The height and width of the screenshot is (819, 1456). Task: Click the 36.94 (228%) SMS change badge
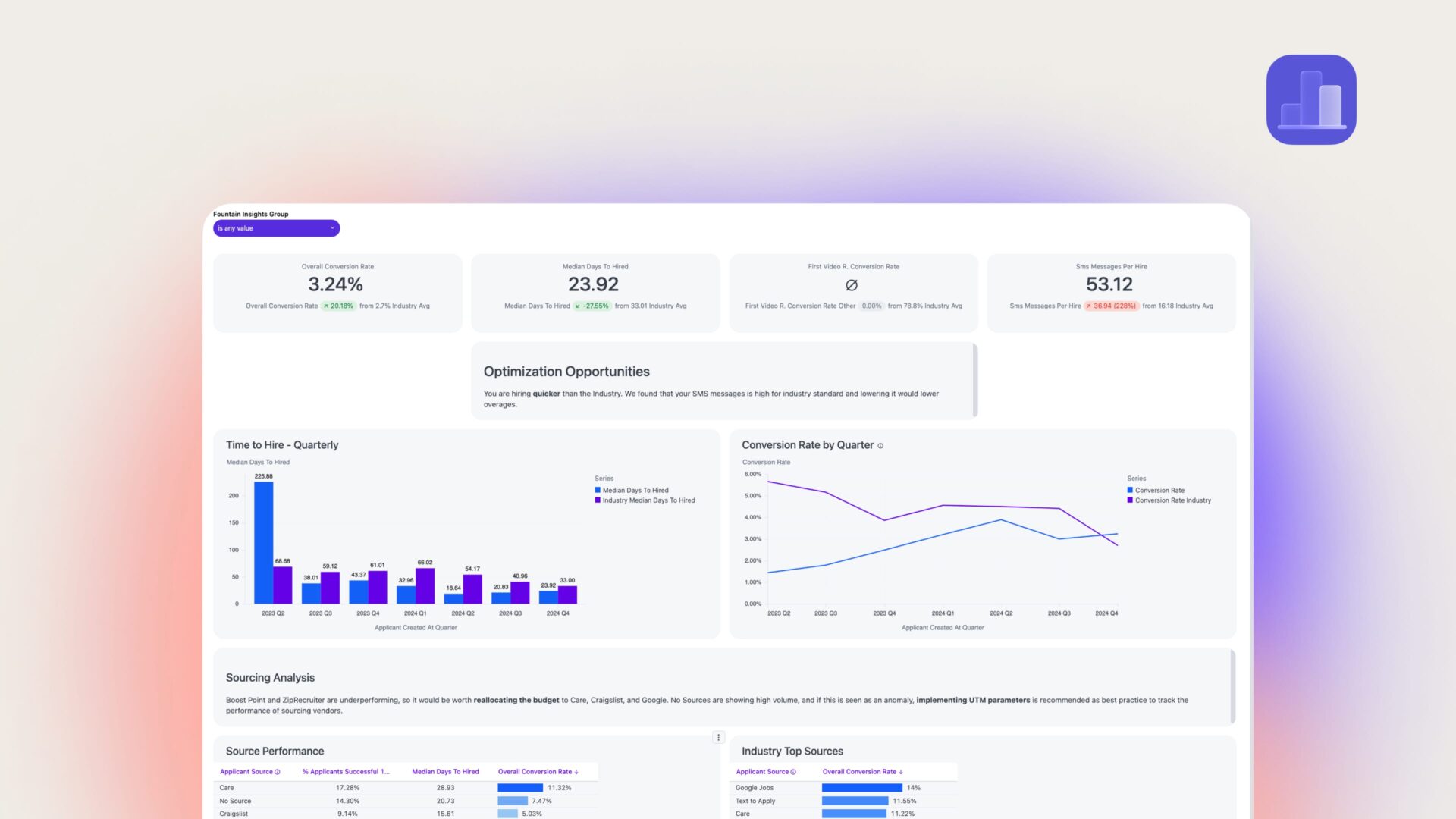[x=1111, y=306]
